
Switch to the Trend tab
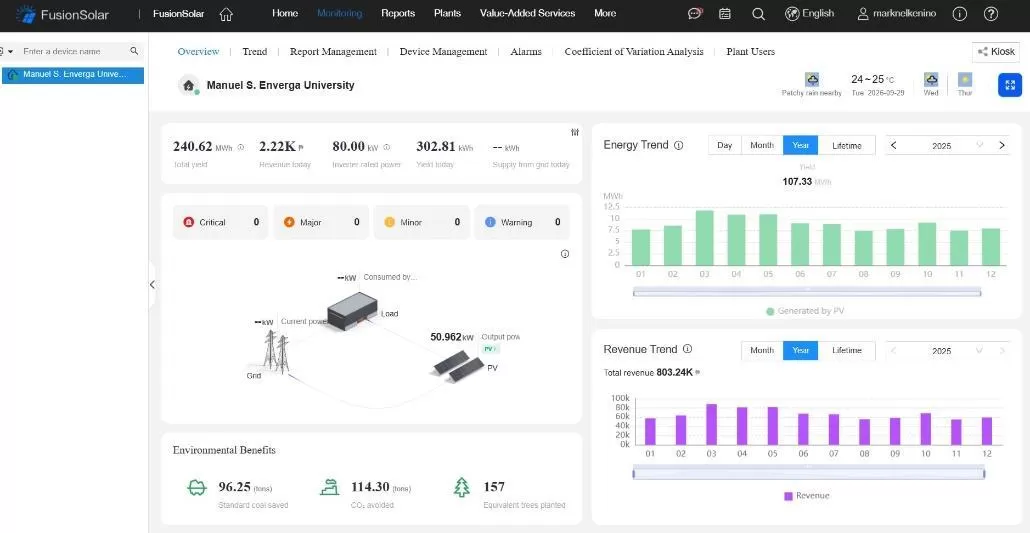tap(255, 51)
